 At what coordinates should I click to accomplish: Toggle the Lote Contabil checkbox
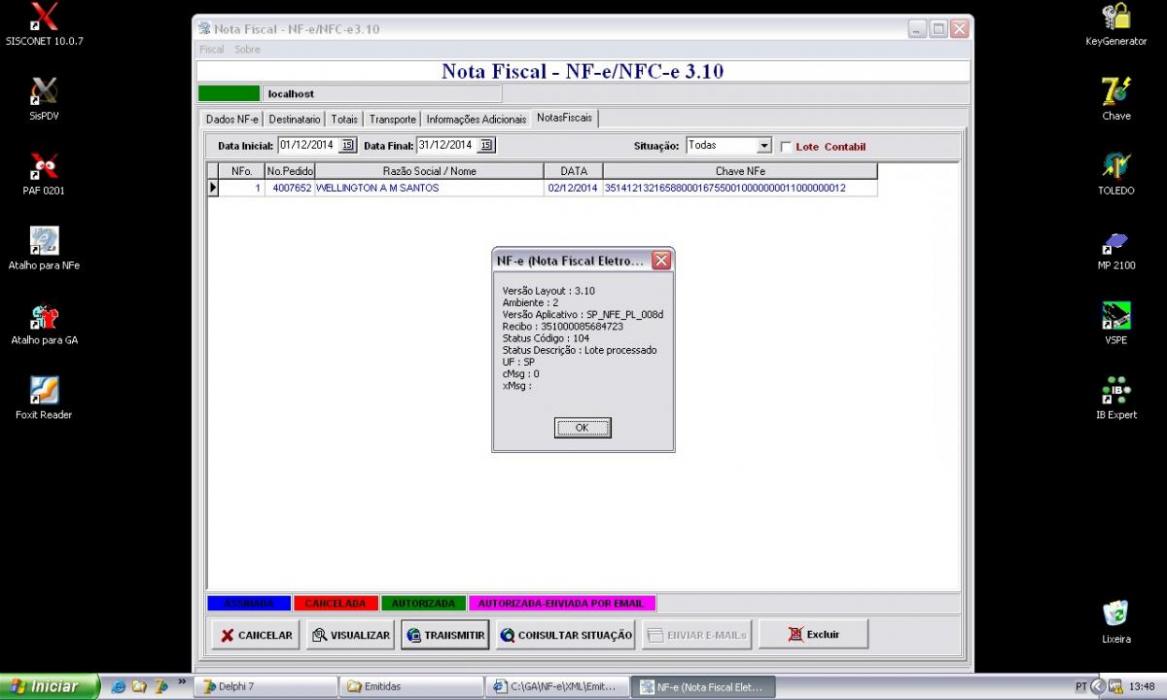tap(786, 147)
